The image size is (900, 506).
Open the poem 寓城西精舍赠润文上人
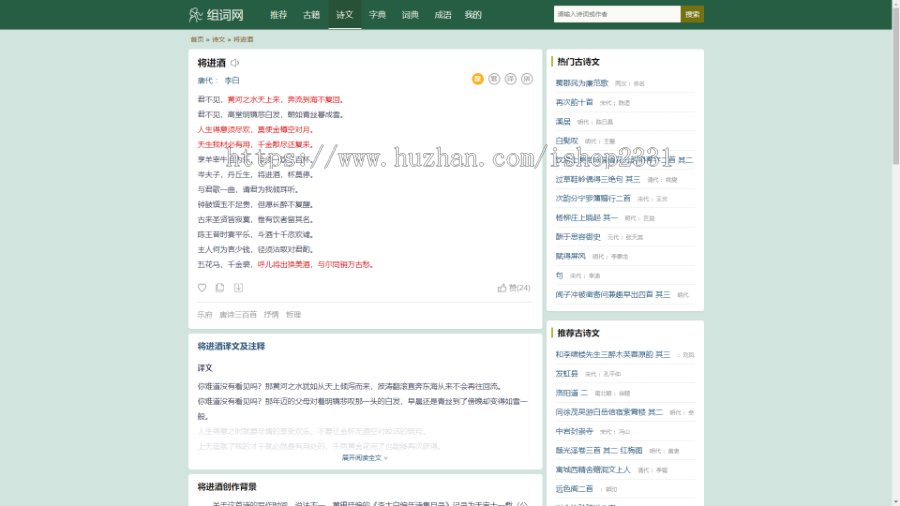coord(592,470)
